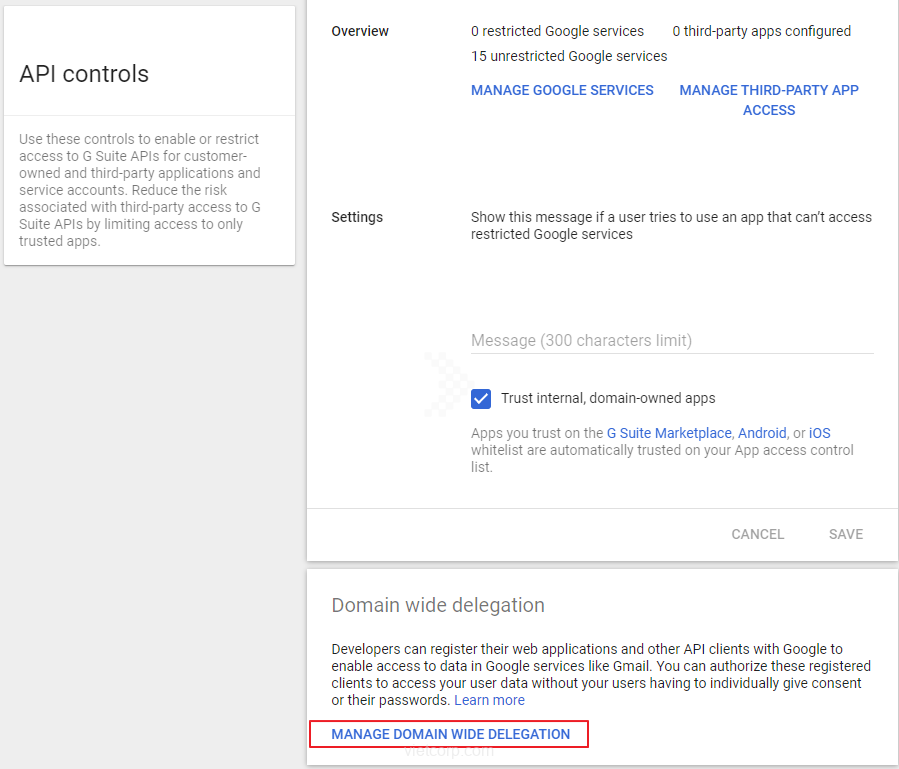Open the G Suite Marketplace link
Screen dimensions: 899x769
pos(669,433)
